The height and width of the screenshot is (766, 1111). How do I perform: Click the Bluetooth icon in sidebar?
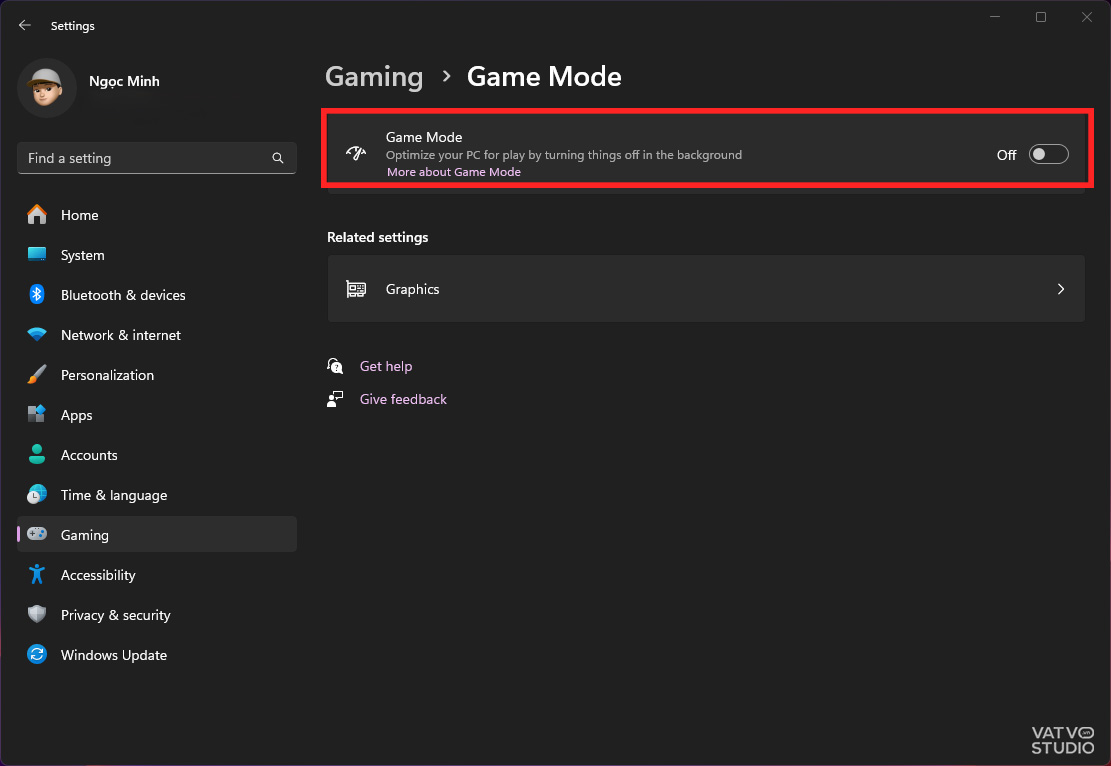pos(37,294)
